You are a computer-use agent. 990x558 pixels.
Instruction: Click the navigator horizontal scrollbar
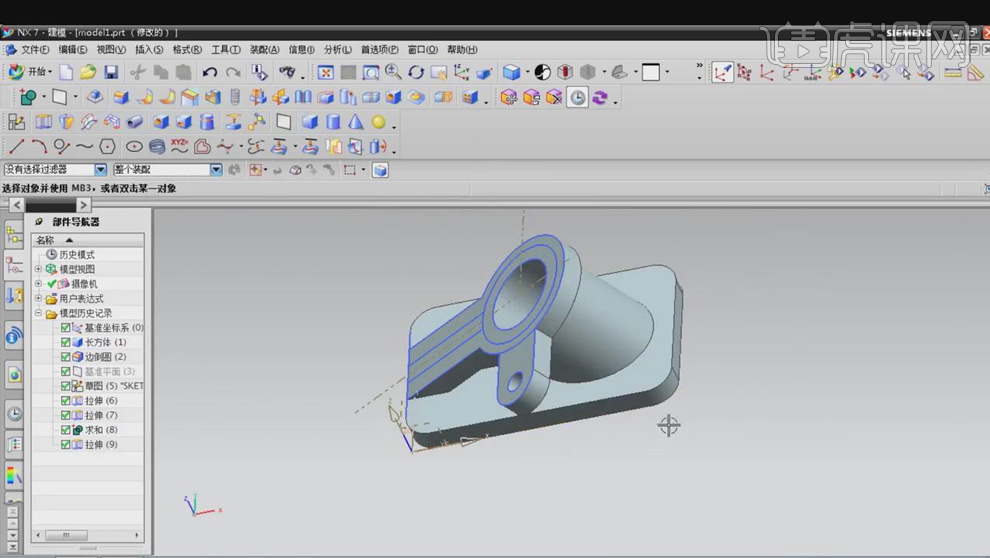click(x=68, y=536)
